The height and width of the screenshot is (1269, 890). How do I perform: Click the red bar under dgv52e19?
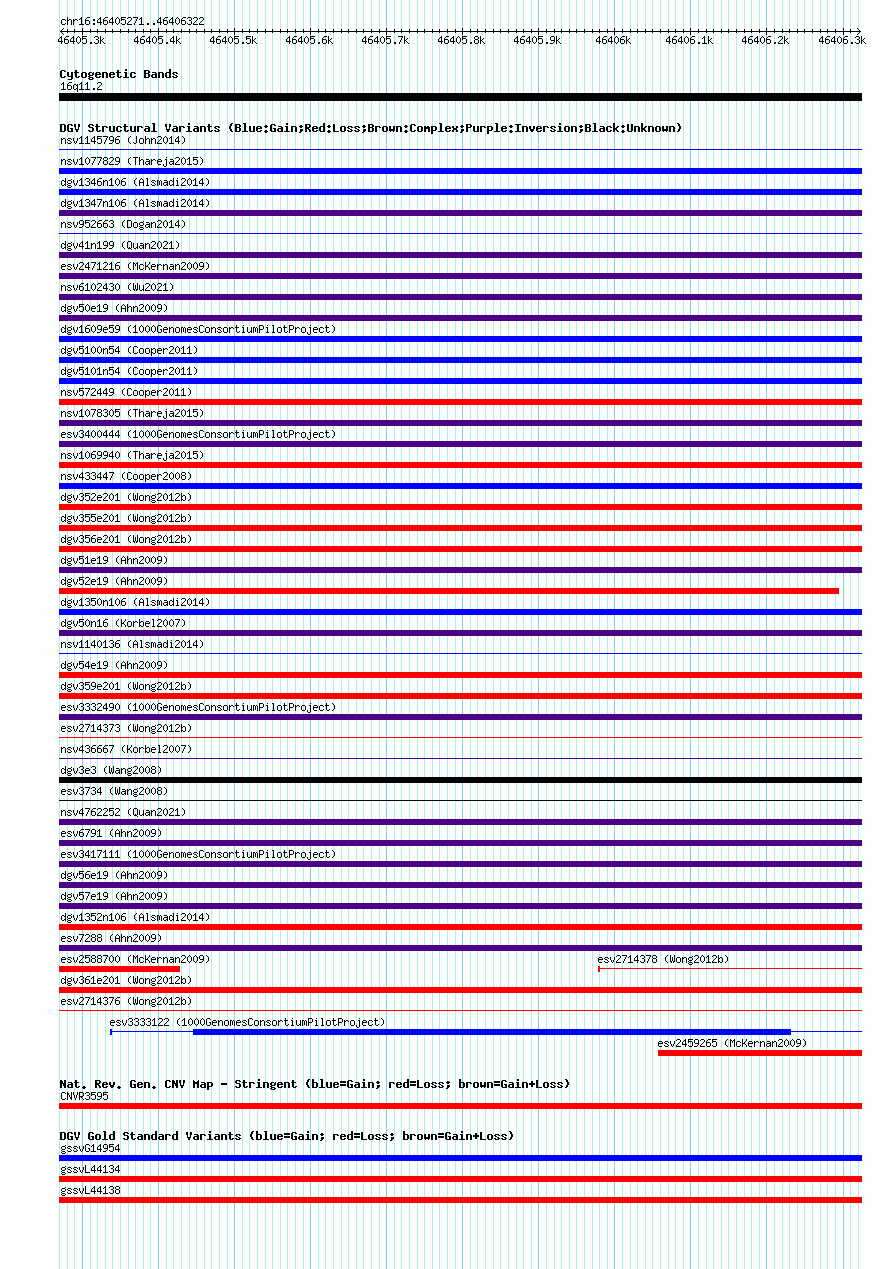tap(449, 591)
